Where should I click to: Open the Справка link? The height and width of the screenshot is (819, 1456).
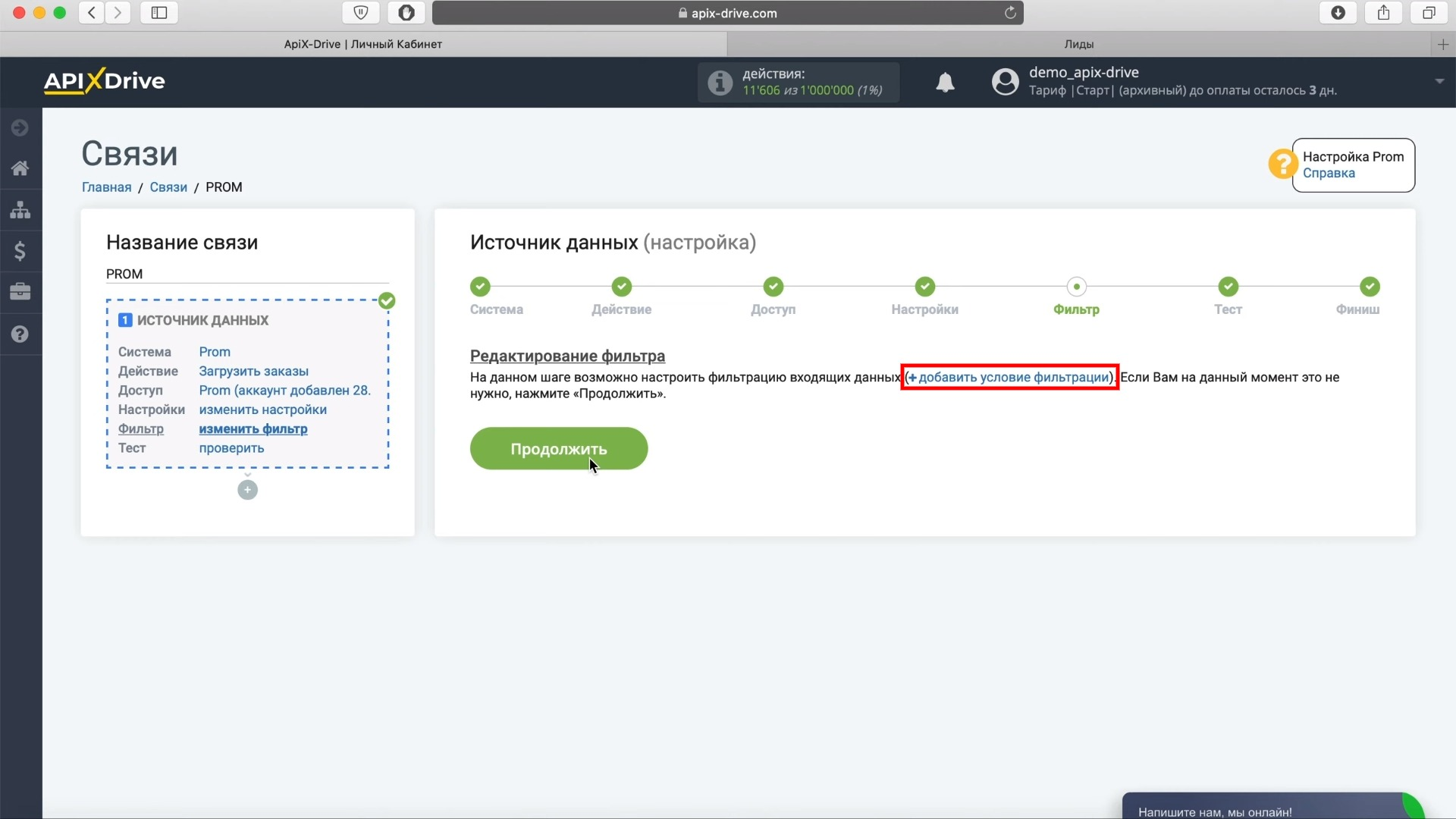(x=1329, y=173)
